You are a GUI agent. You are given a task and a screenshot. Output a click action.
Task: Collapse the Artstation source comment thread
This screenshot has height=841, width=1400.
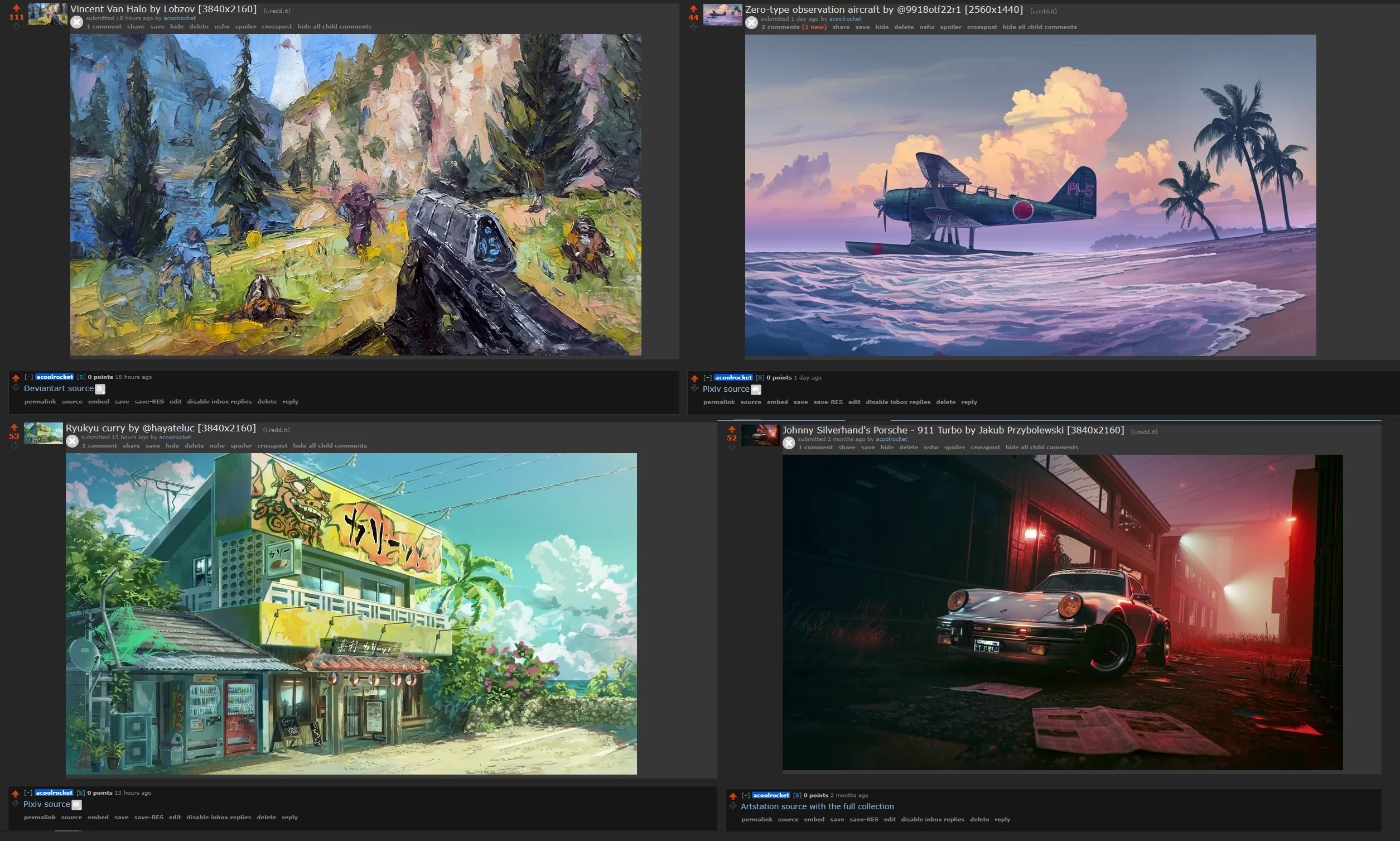point(746,795)
